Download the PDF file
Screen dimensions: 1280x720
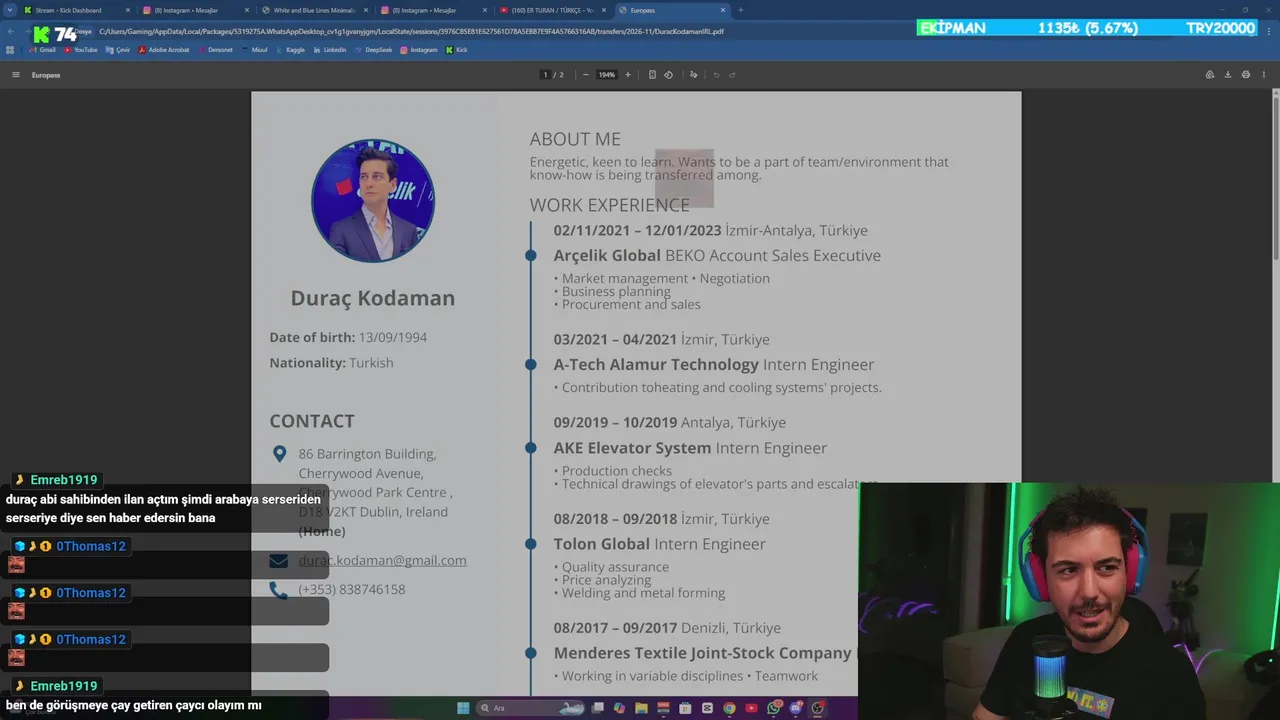[1228, 75]
